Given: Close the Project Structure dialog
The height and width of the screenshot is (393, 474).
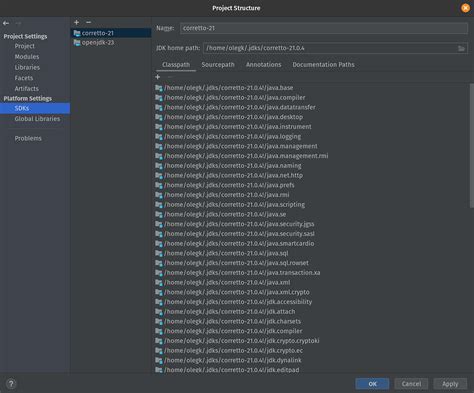Looking at the screenshot, I should point(465,8).
